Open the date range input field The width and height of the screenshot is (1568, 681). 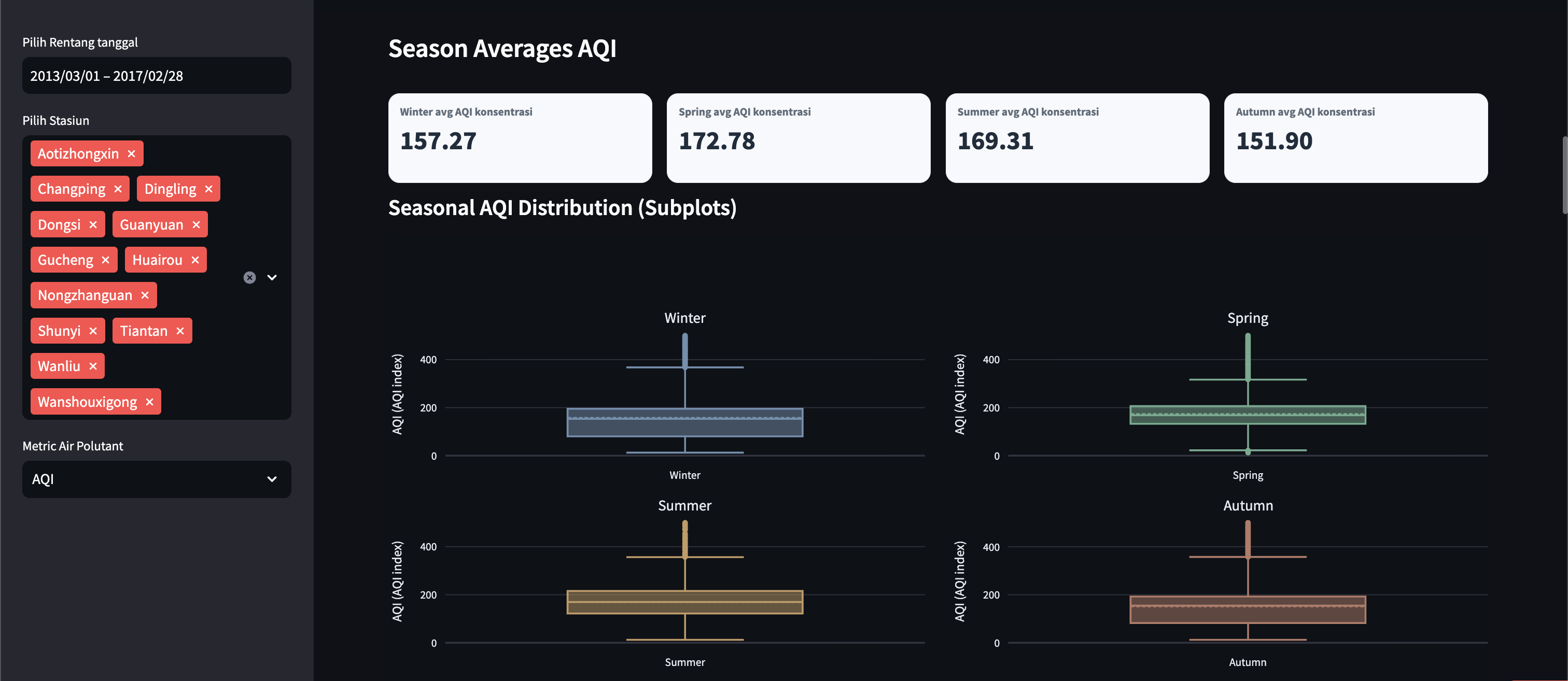click(x=157, y=76)
